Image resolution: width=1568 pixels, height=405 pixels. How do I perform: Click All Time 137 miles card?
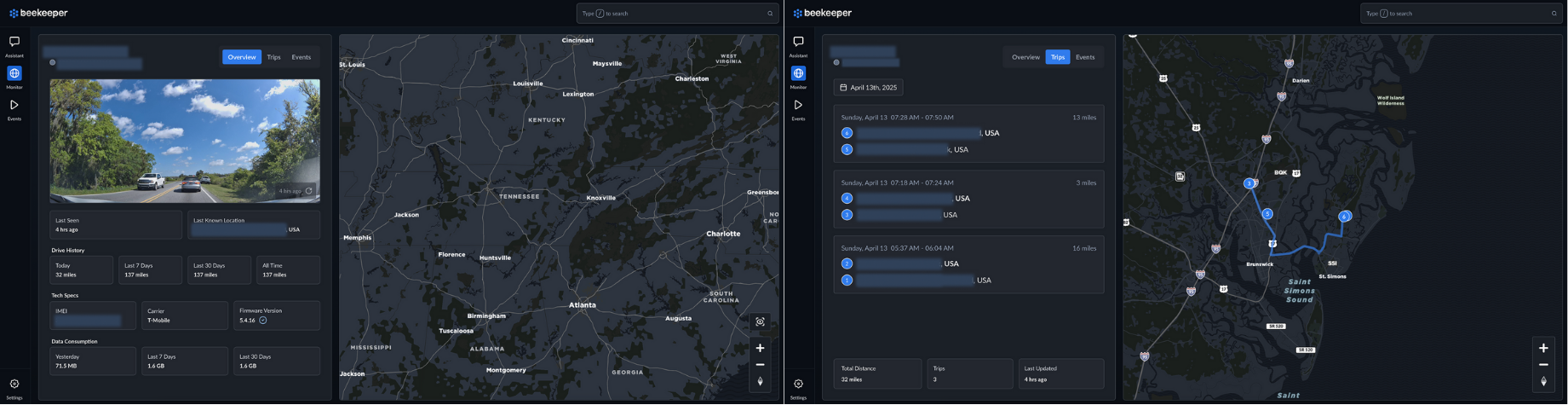pyautogui.click(x=289, y=270)
